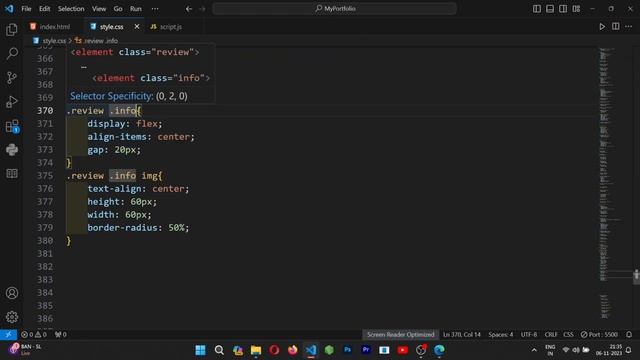The height and width of the screenshot is (360, 640).
Task: Toggle Secondary Side Bar layout icon
Action: (x=563, y=9)
